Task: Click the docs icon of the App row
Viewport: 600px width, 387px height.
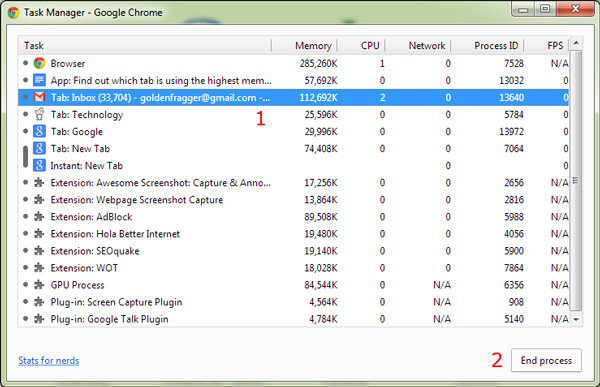Action: pyautogui.click(x=39, y=80)
